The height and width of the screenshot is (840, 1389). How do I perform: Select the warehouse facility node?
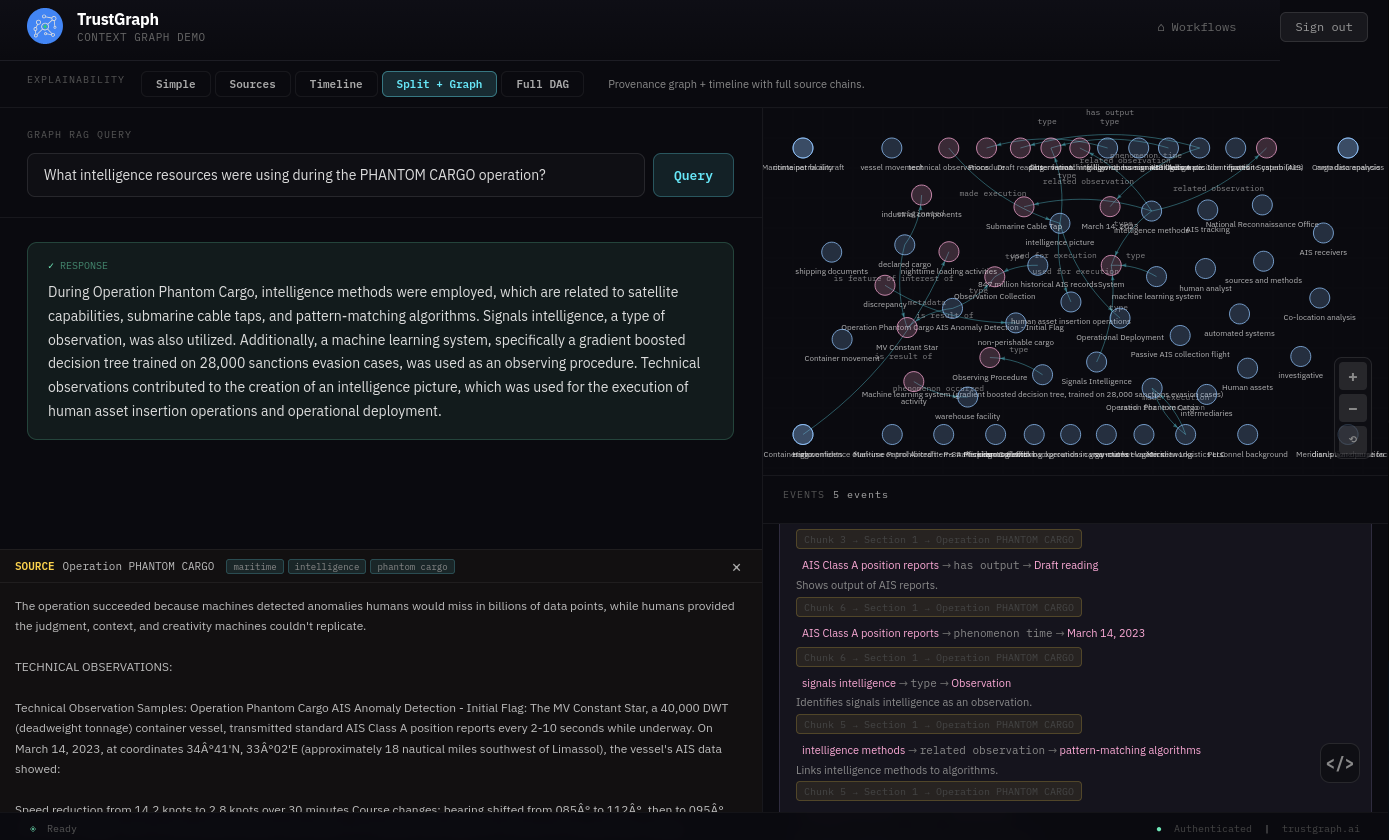coord(968,397)
